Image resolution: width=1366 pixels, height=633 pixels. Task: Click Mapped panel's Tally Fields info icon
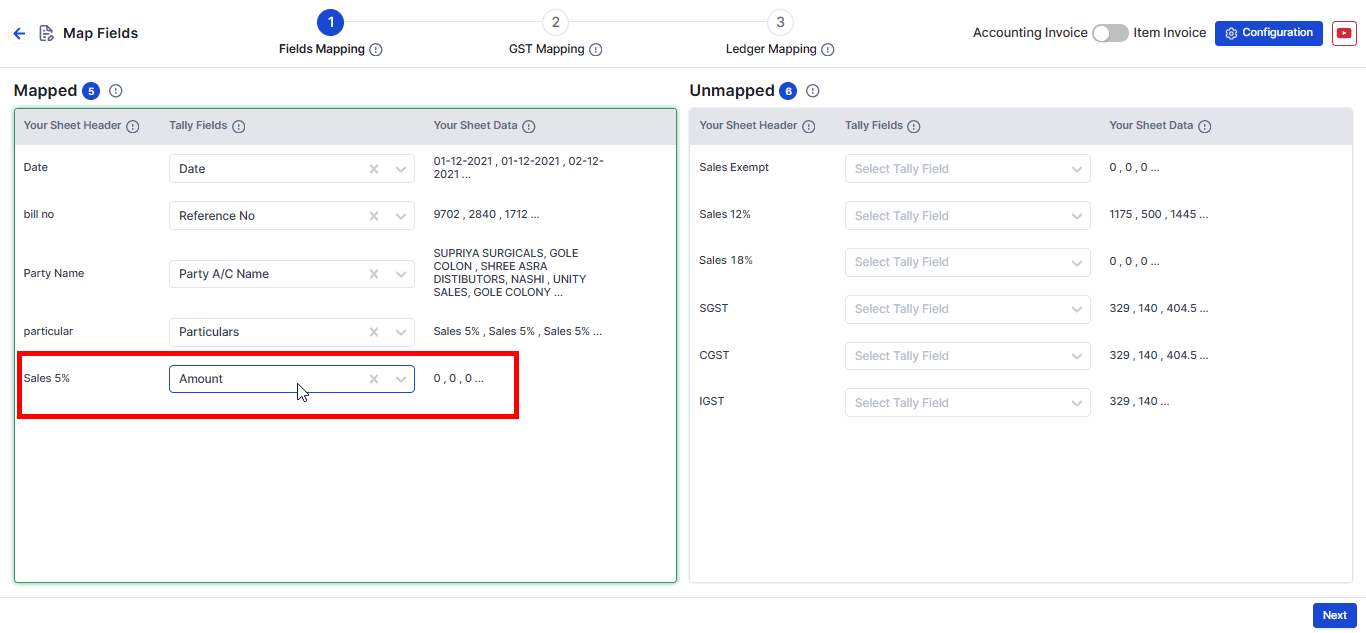click(239, 126)
